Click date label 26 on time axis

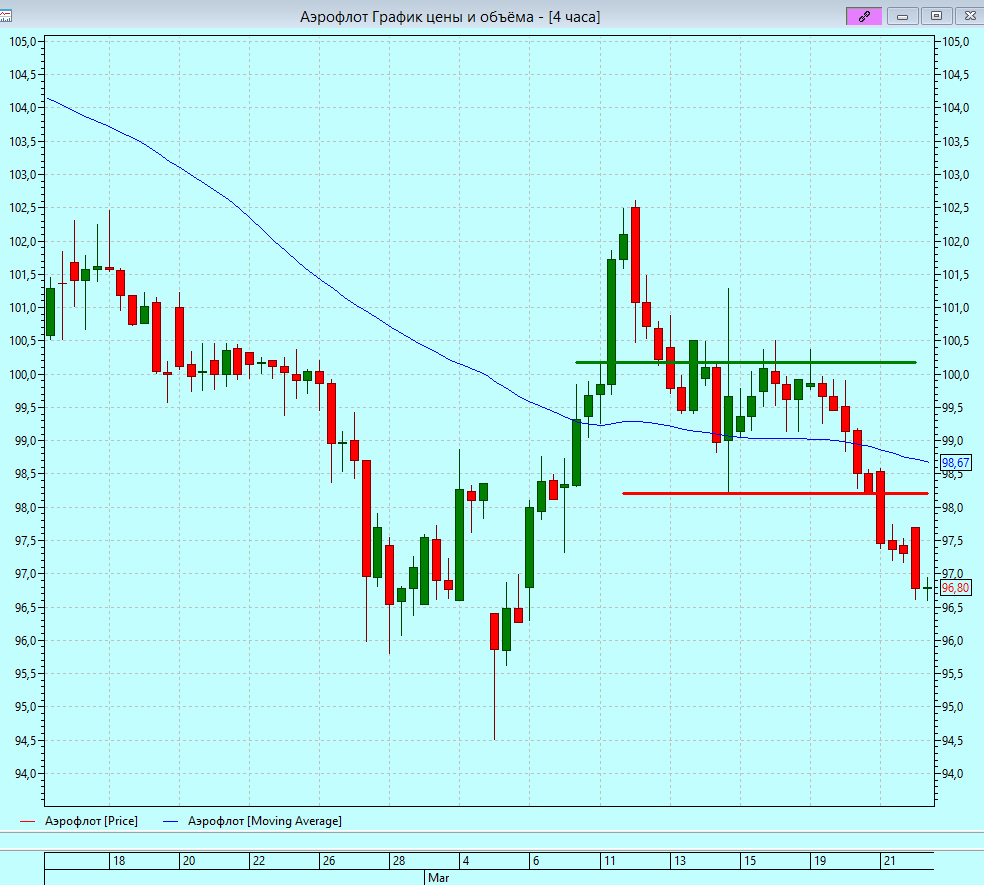tap(329, 861)
